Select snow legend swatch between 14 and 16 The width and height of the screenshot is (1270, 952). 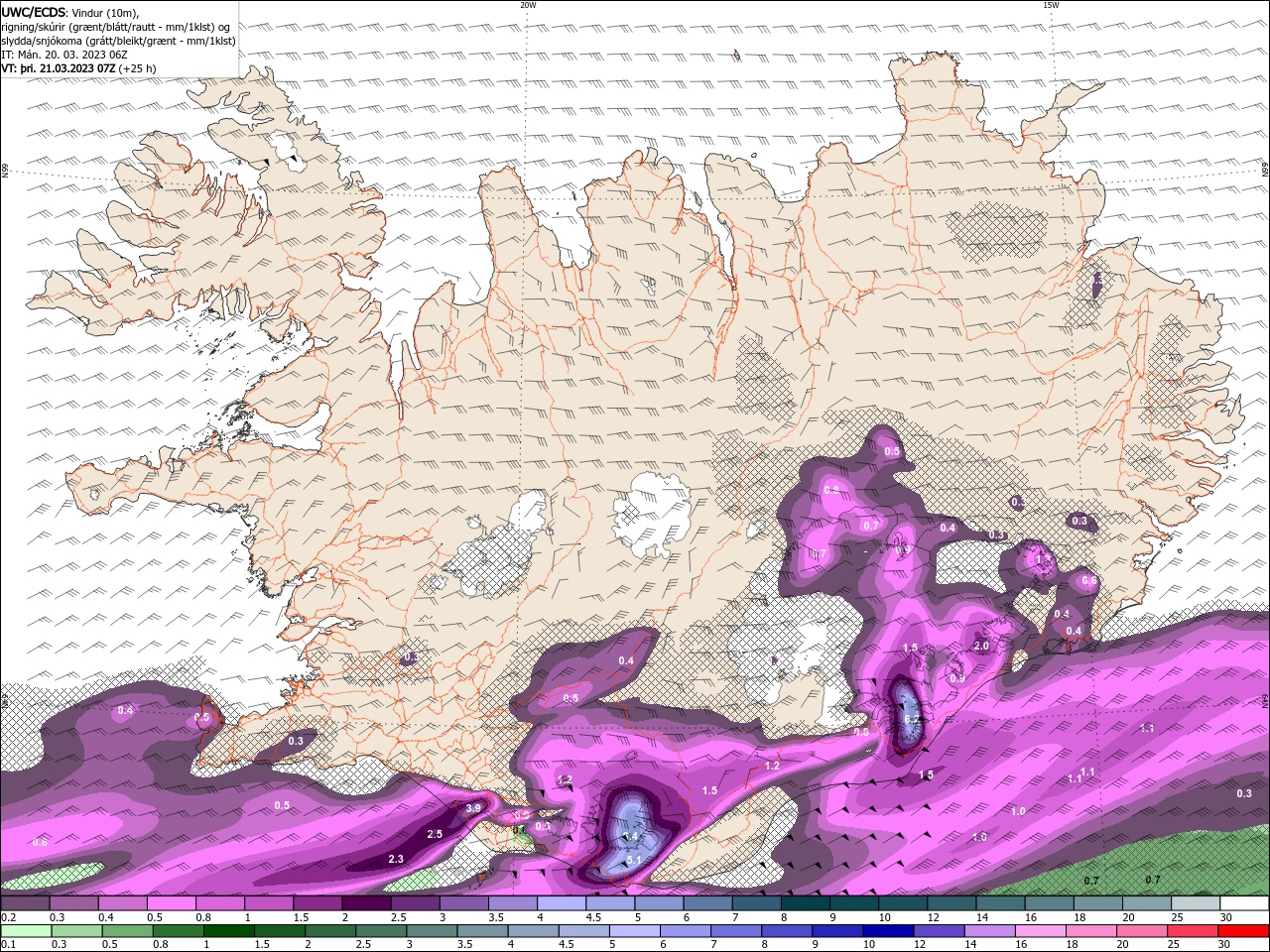pyautogui.click(x=1001, y=903)
